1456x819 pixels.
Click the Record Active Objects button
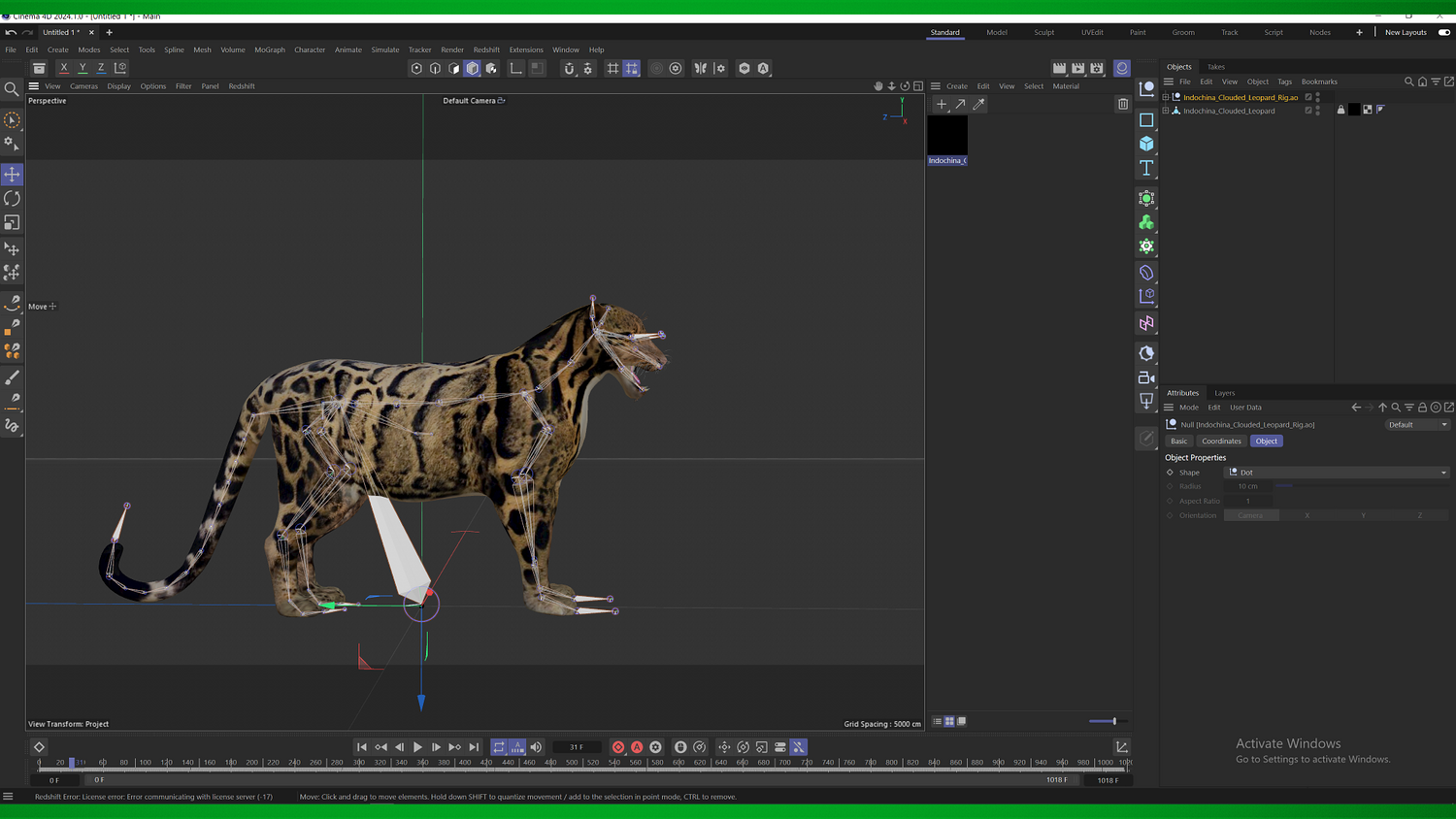click(x=618, y=747)
